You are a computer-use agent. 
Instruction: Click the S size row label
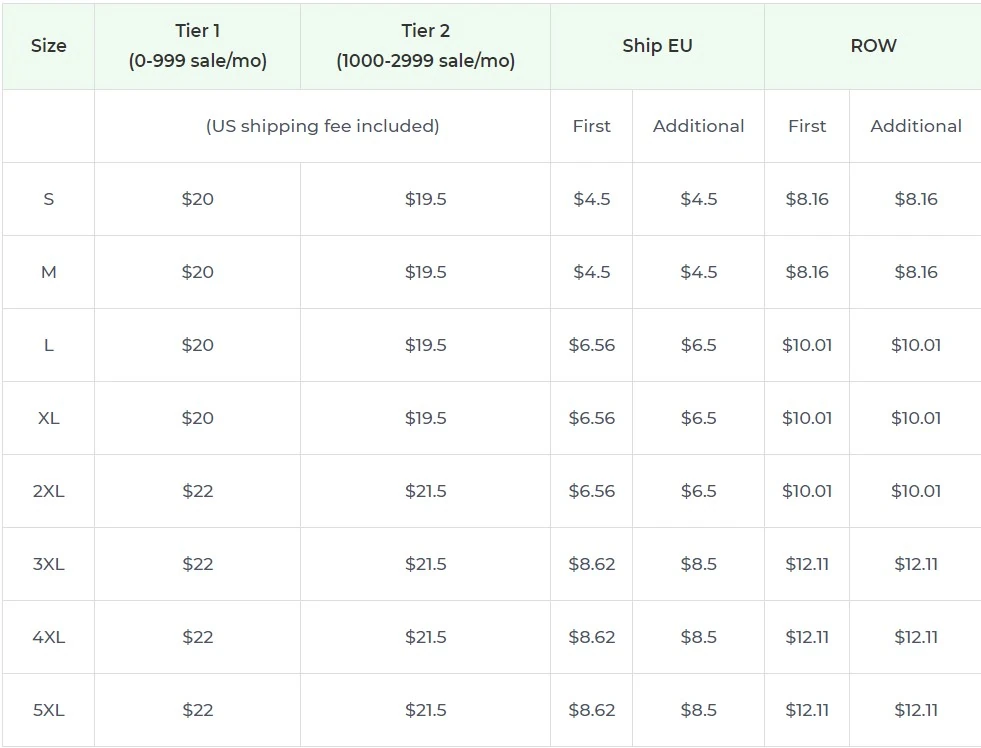click(x=48, y=199)
